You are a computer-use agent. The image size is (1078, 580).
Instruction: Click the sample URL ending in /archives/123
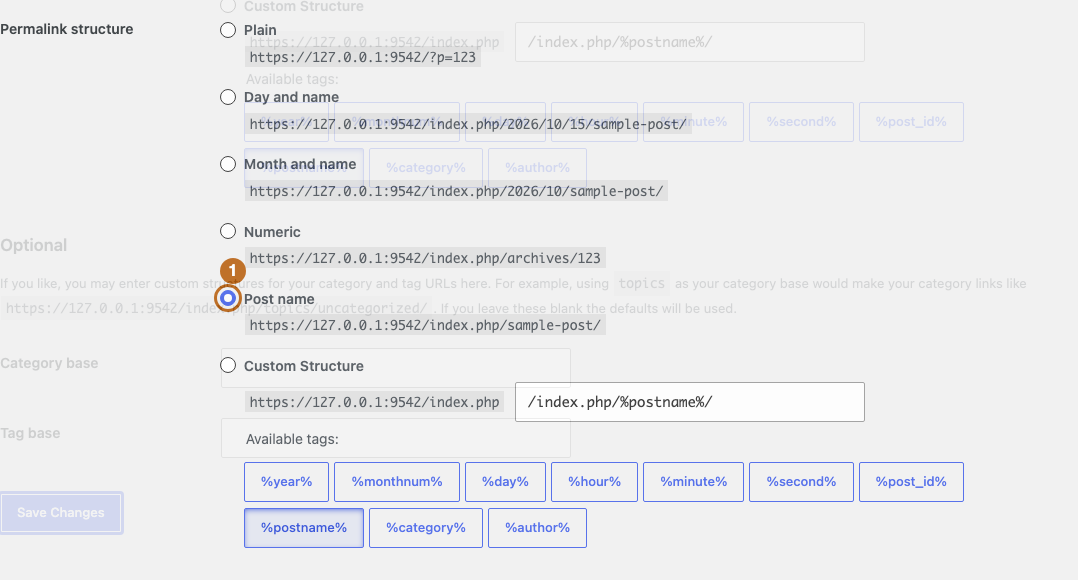click(x=425, y=258)
